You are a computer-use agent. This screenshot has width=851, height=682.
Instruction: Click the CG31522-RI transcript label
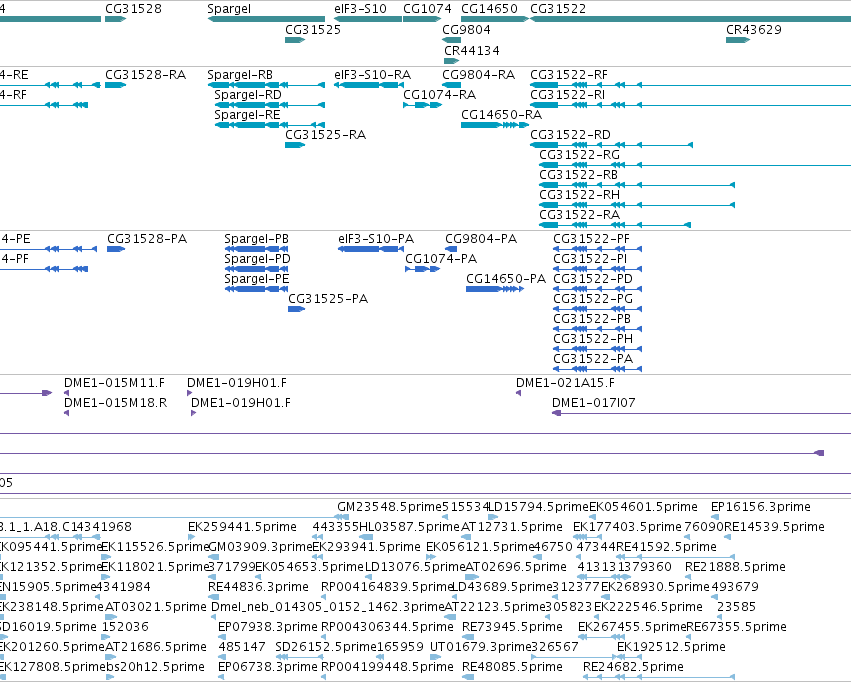click(567, 95)
